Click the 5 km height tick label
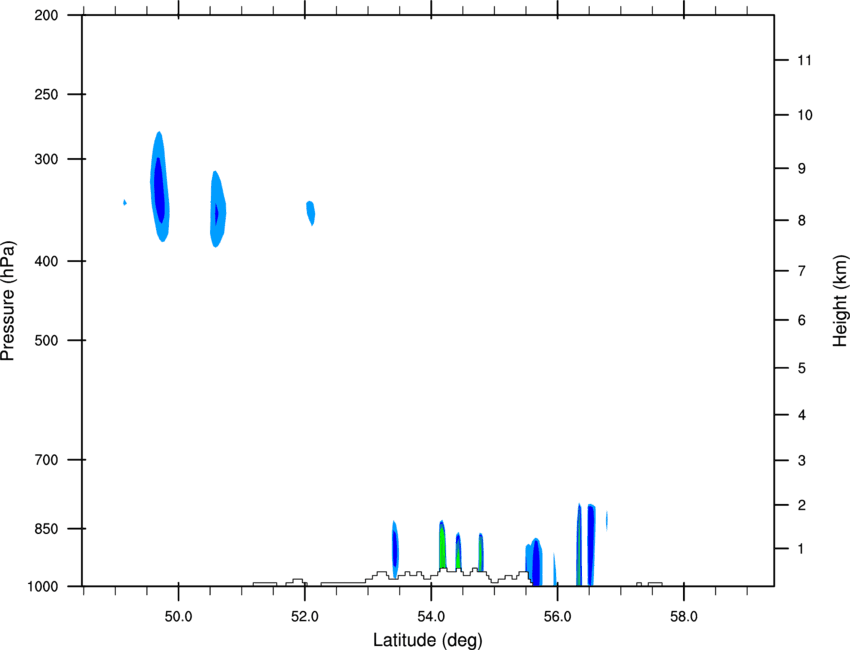Image resolution: width=850 pixels, height=650 pixels. click(x=802, y=368)
